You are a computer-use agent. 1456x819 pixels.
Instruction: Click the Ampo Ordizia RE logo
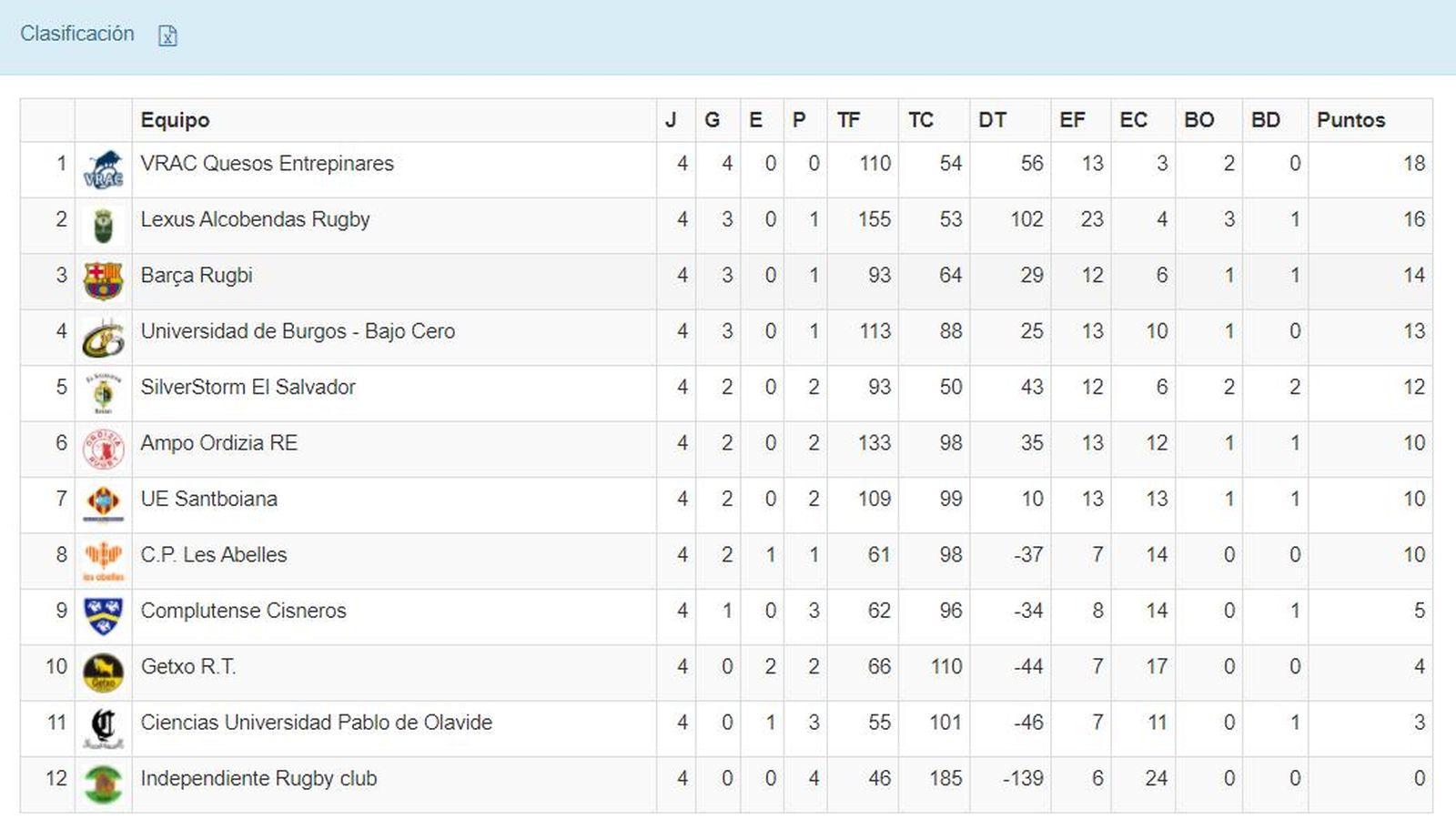tap(104, 448)
